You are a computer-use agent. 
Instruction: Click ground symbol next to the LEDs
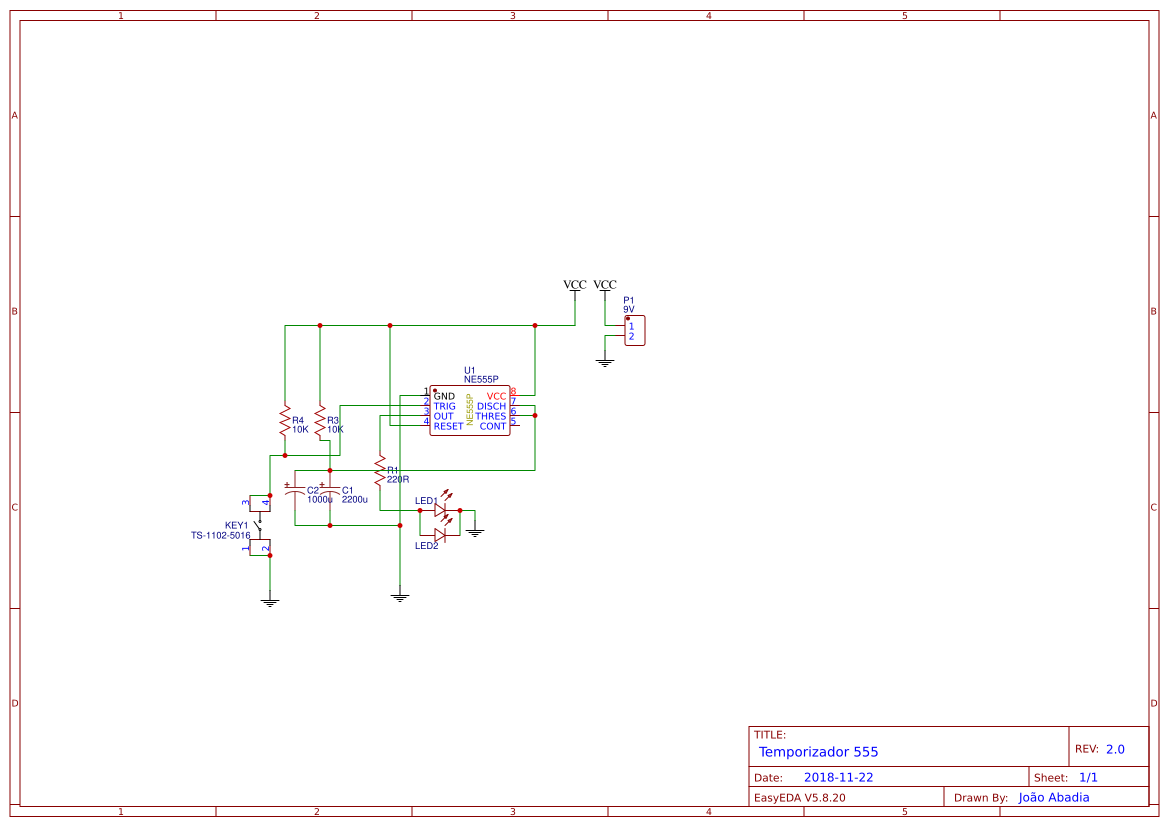click(x=475, y=532)
